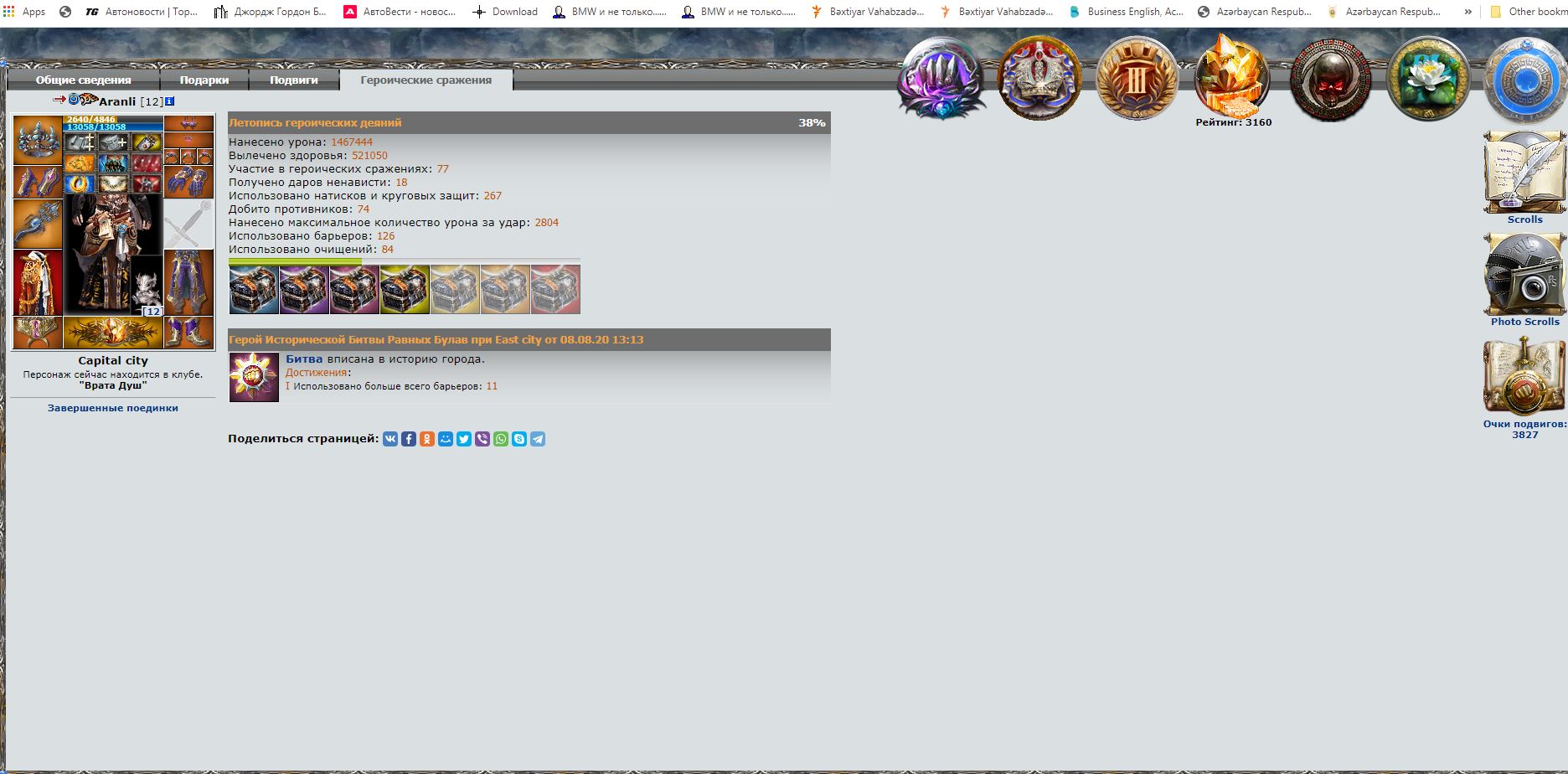The image size is (1568, 774).
Task: Click the Очки подвигов: 3827 link
Action: [x=1524, y=429]
